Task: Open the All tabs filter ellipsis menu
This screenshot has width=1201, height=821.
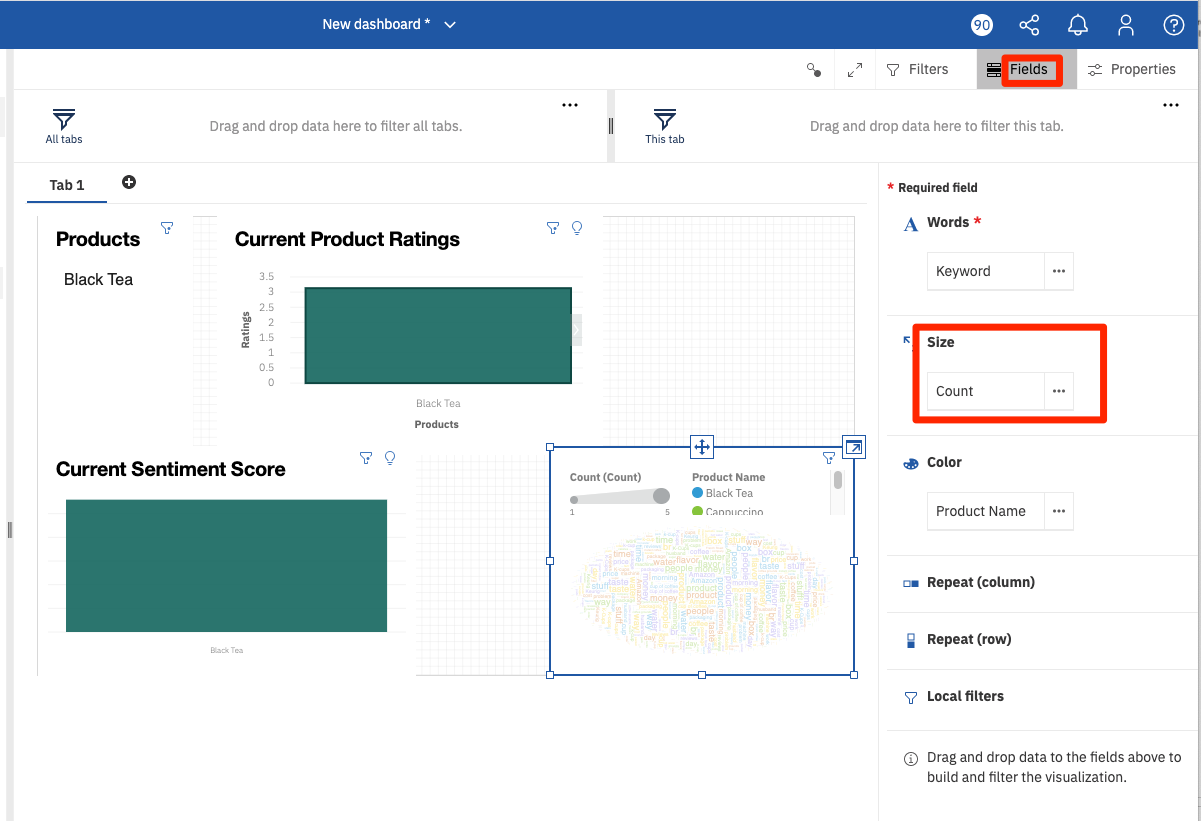Action: [570, 105]
